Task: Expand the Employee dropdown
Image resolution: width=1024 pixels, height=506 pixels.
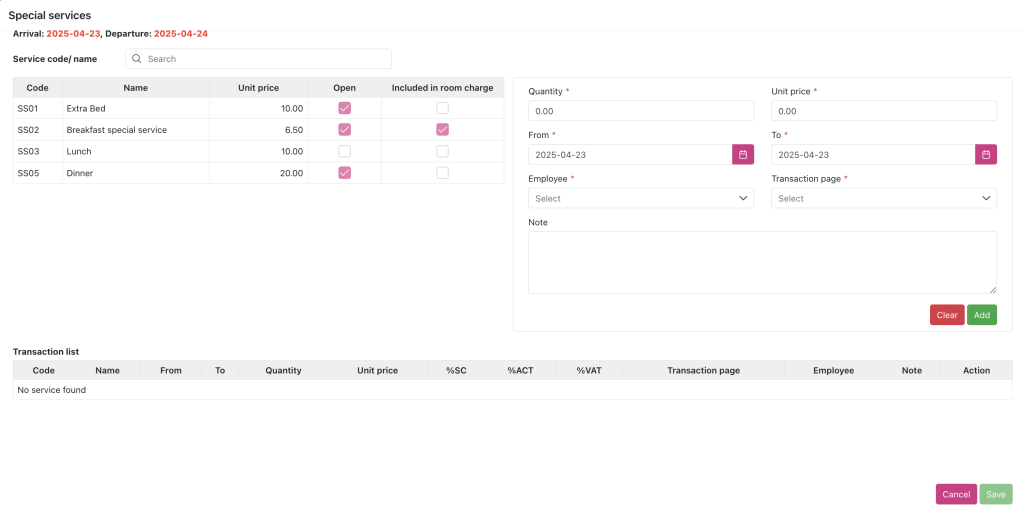Action: (640, 198)
